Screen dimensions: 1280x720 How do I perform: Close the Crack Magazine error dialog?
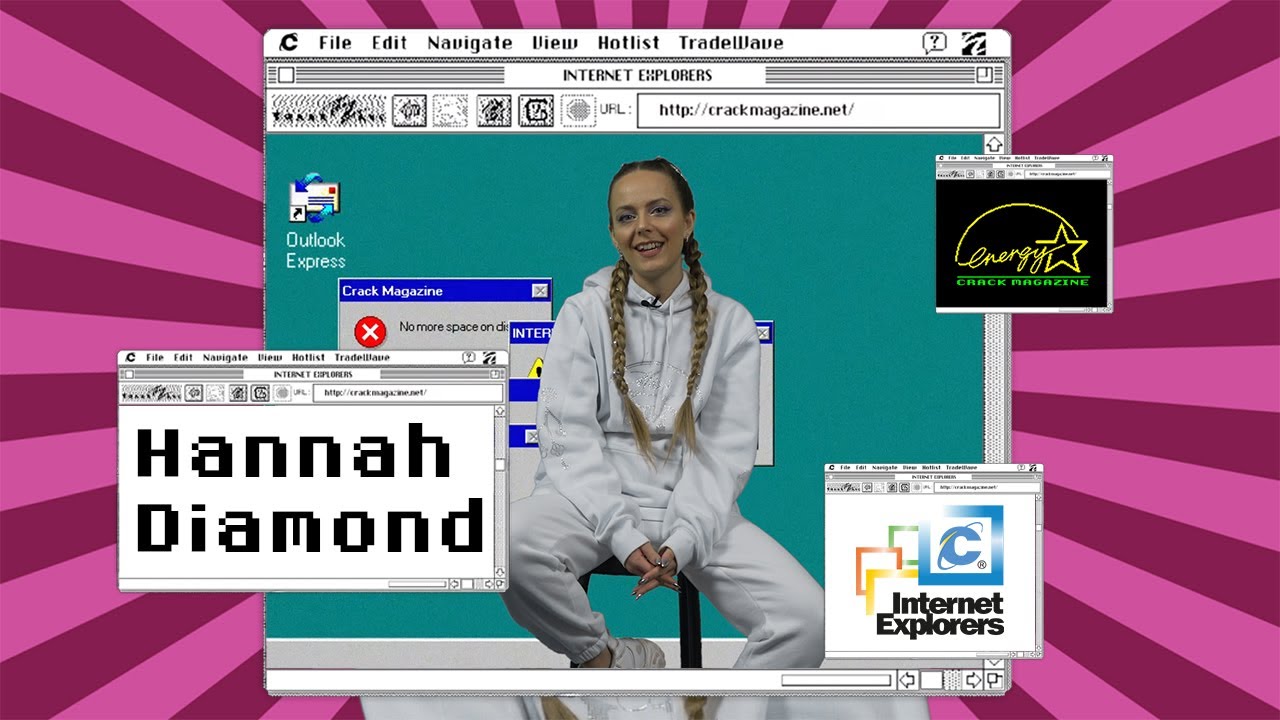tap(540, 291)
